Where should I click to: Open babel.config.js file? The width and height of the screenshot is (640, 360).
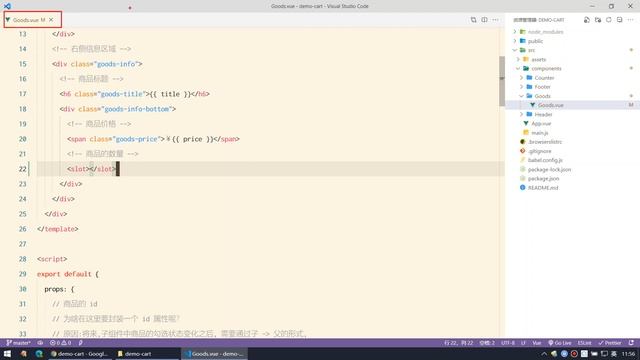click(545, 160)
